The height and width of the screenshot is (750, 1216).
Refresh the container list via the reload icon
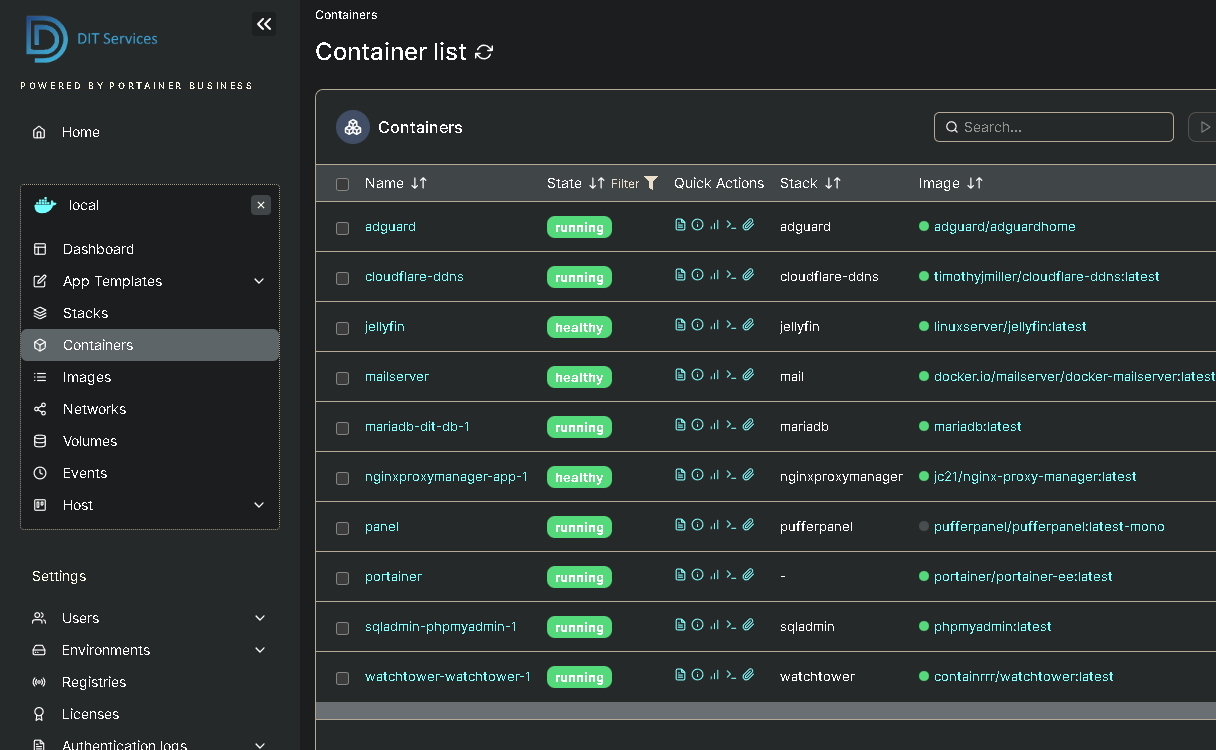[x=484, y=52]
